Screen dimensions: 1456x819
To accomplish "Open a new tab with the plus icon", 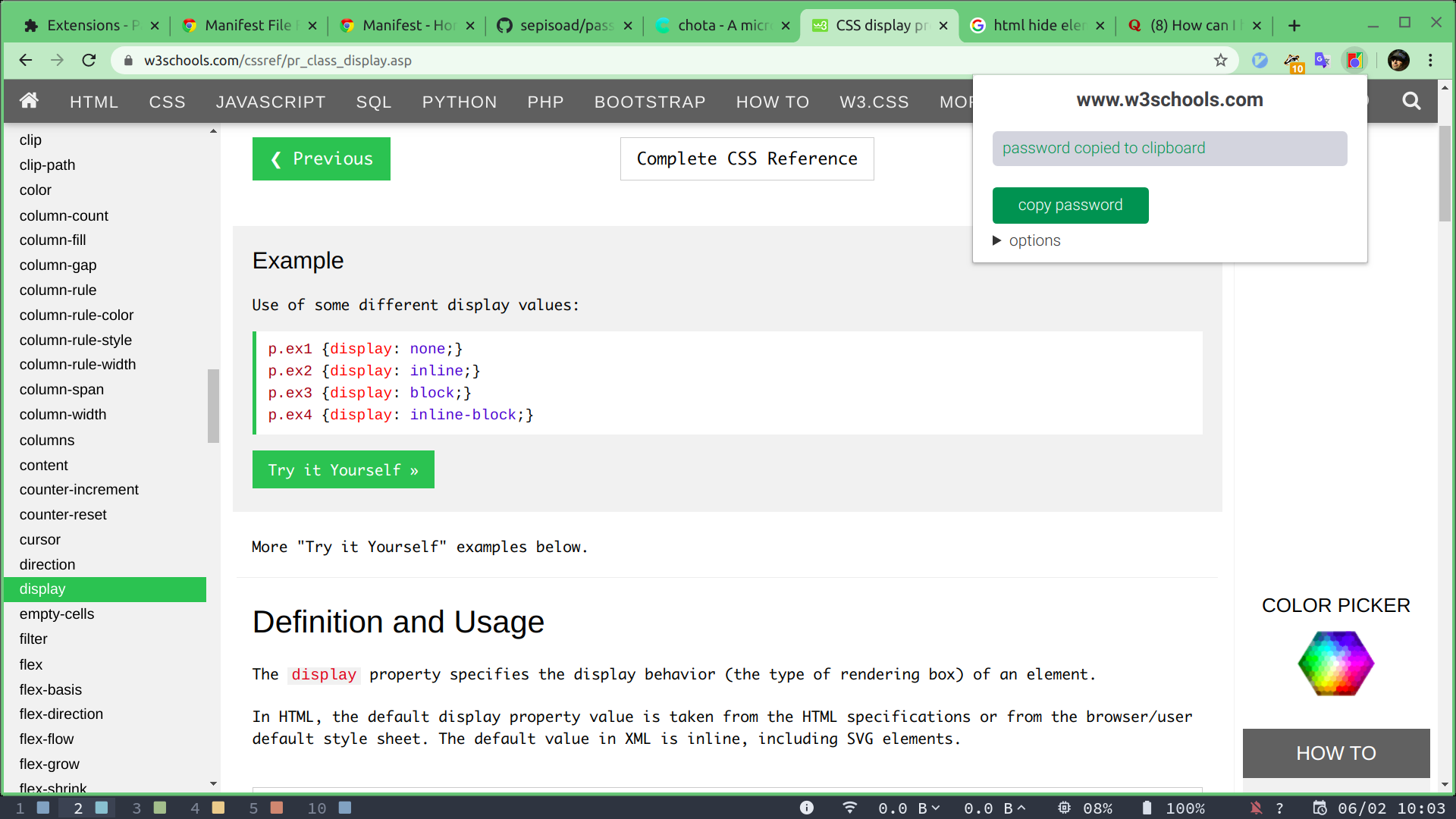I will pos(1294,26).
